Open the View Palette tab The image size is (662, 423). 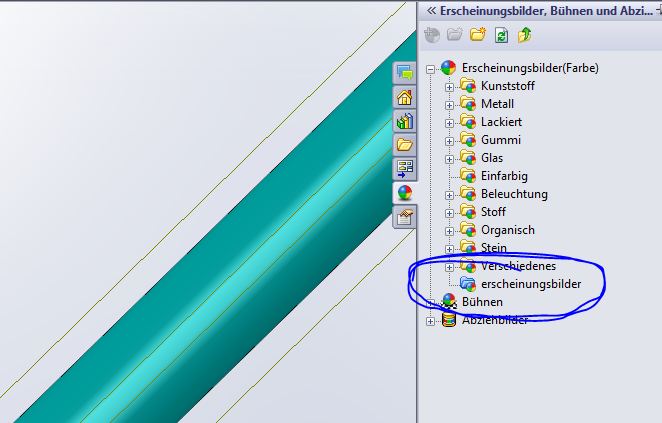[x=405, y=169]
